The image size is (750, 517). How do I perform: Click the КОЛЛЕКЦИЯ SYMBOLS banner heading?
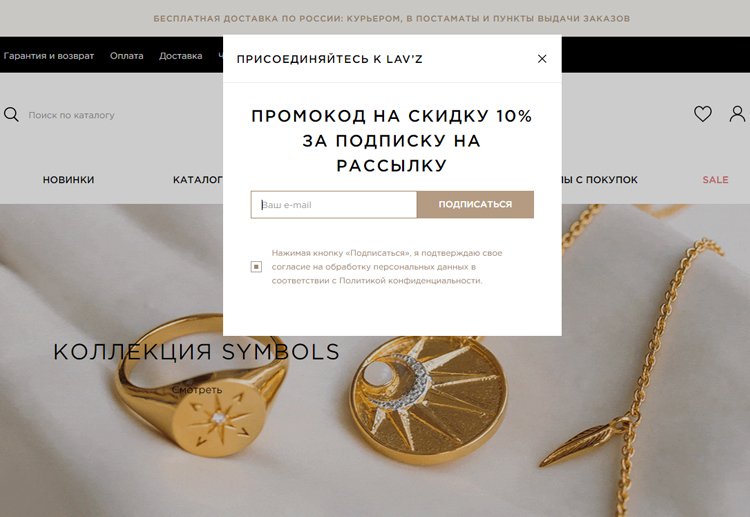pos(196,352)
